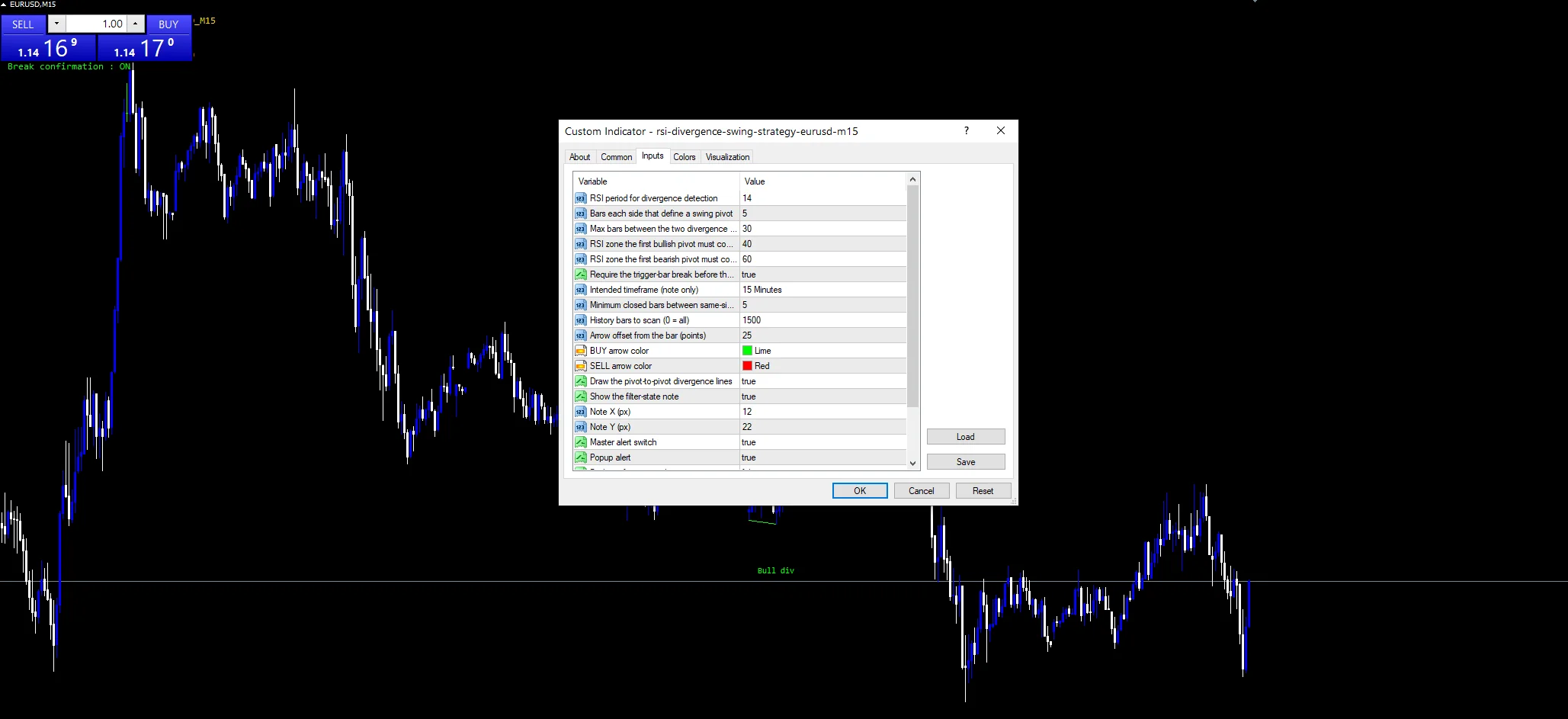1568x719 pixels.
Task: Toggle Draw the pivot-to-pivot divergence lines value
Action: click(823, 381)
